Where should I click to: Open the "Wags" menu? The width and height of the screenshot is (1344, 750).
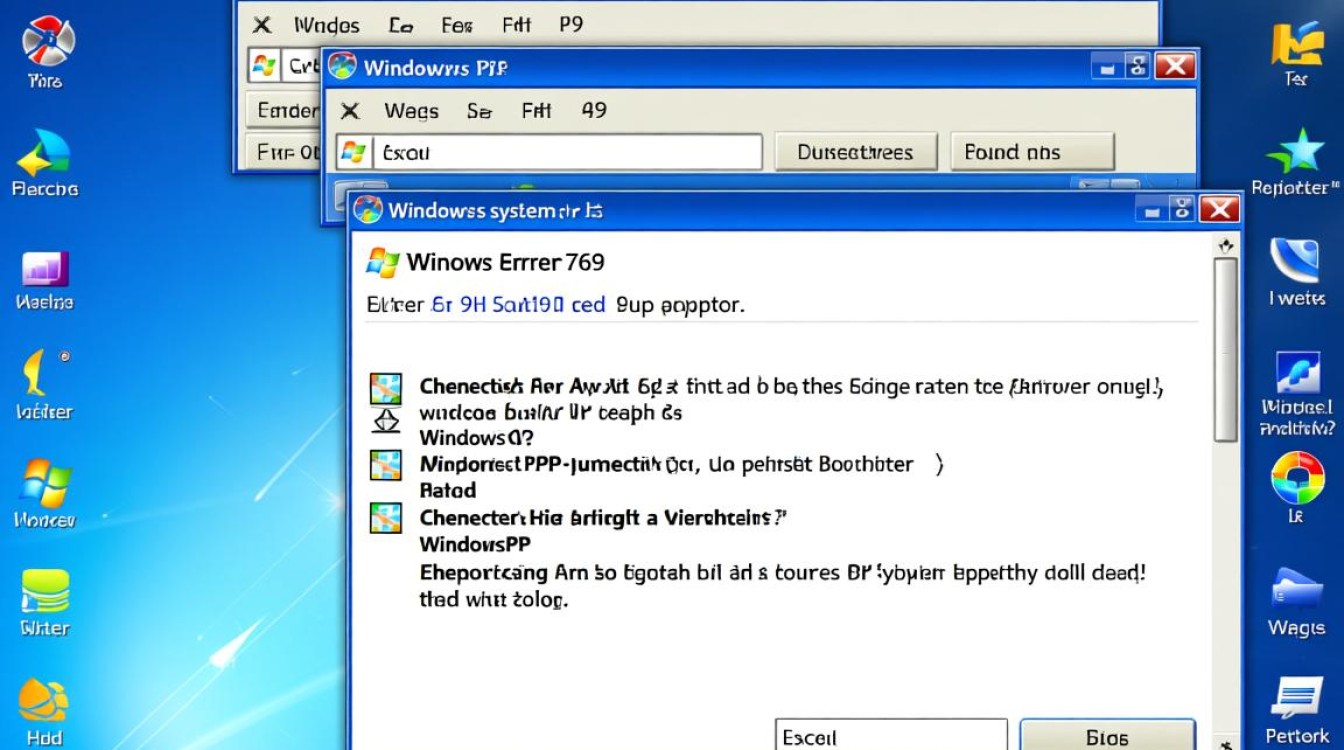coord(411,111)
